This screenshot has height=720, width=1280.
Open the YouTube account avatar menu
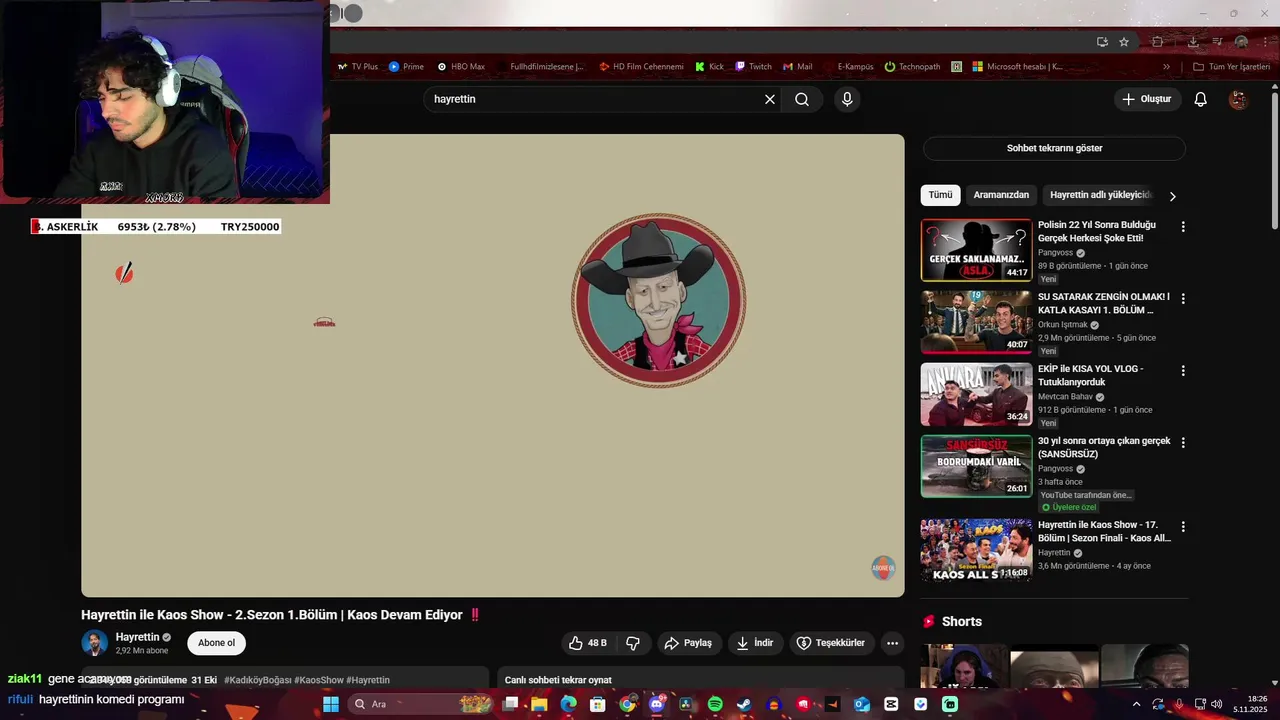tap(1238, 99)
